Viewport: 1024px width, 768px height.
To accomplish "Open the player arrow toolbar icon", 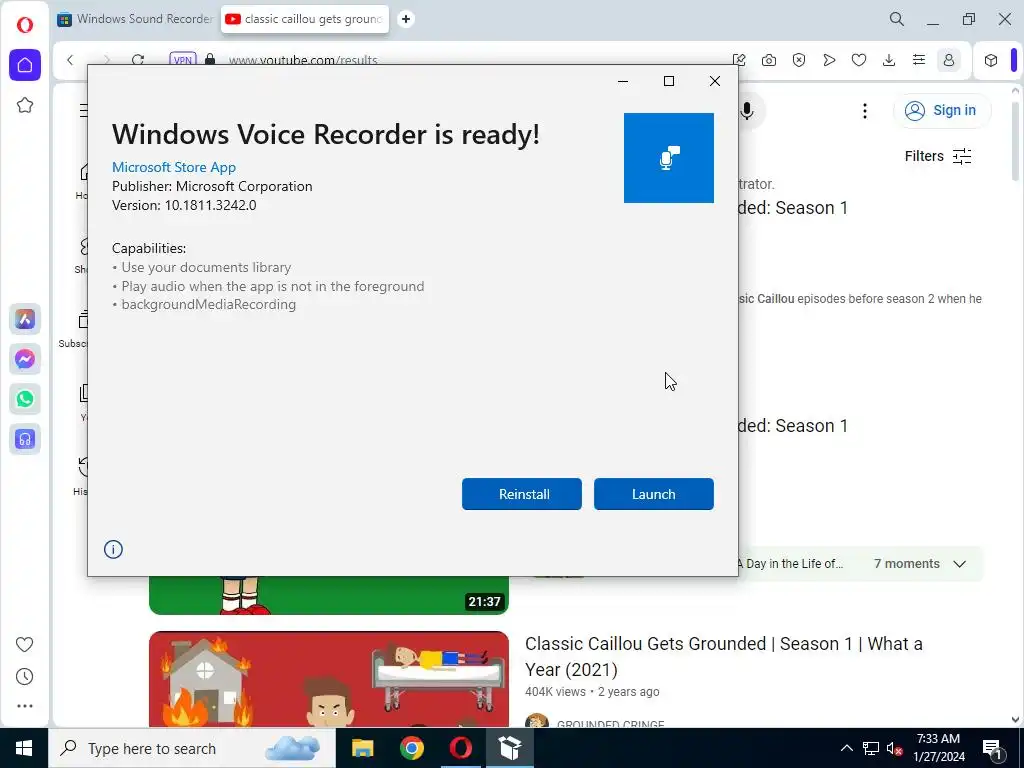I will coord(829,60).
